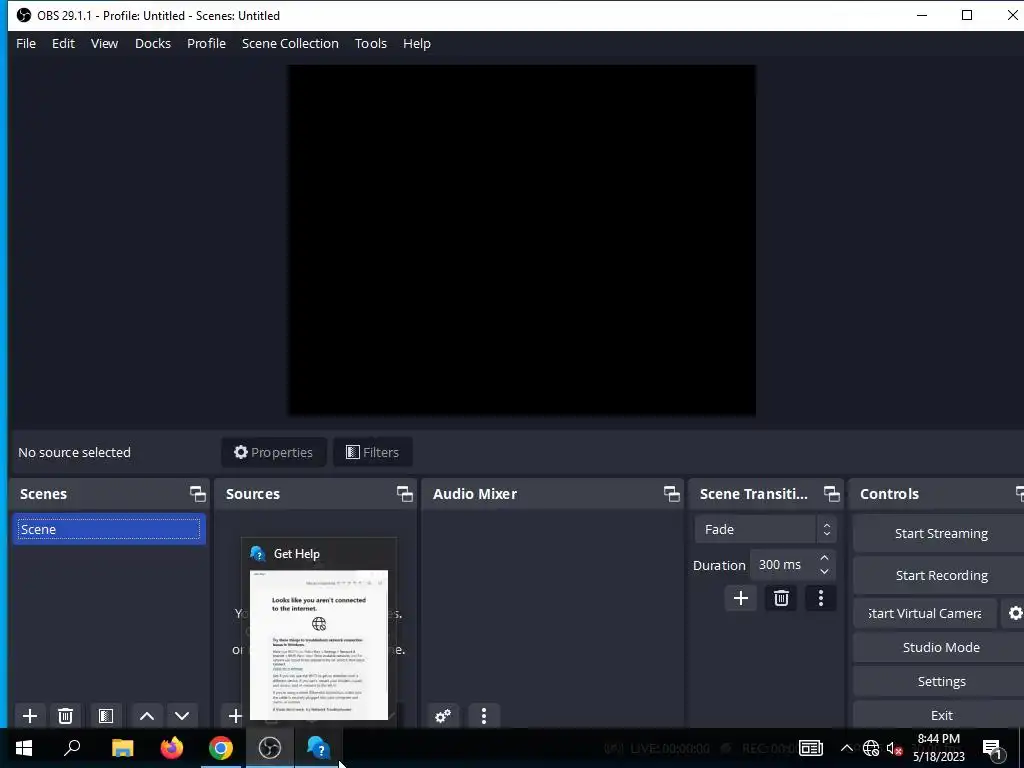The height and width of the screenshot is (768, 1024).
Task: Click the Filters button
Action: coord(372,453)
